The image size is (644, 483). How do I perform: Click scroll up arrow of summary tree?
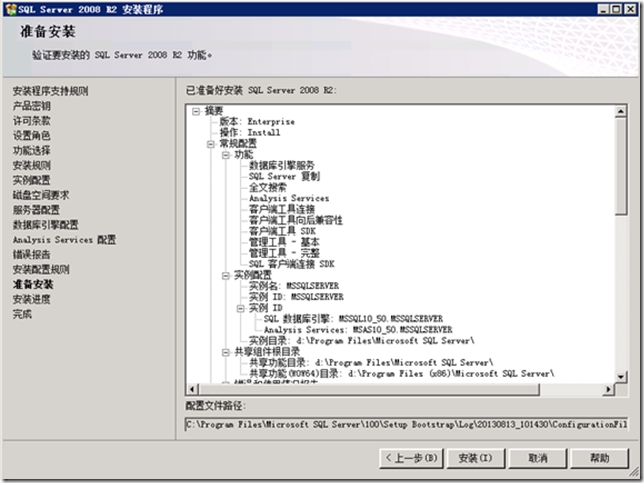(621, 111)
